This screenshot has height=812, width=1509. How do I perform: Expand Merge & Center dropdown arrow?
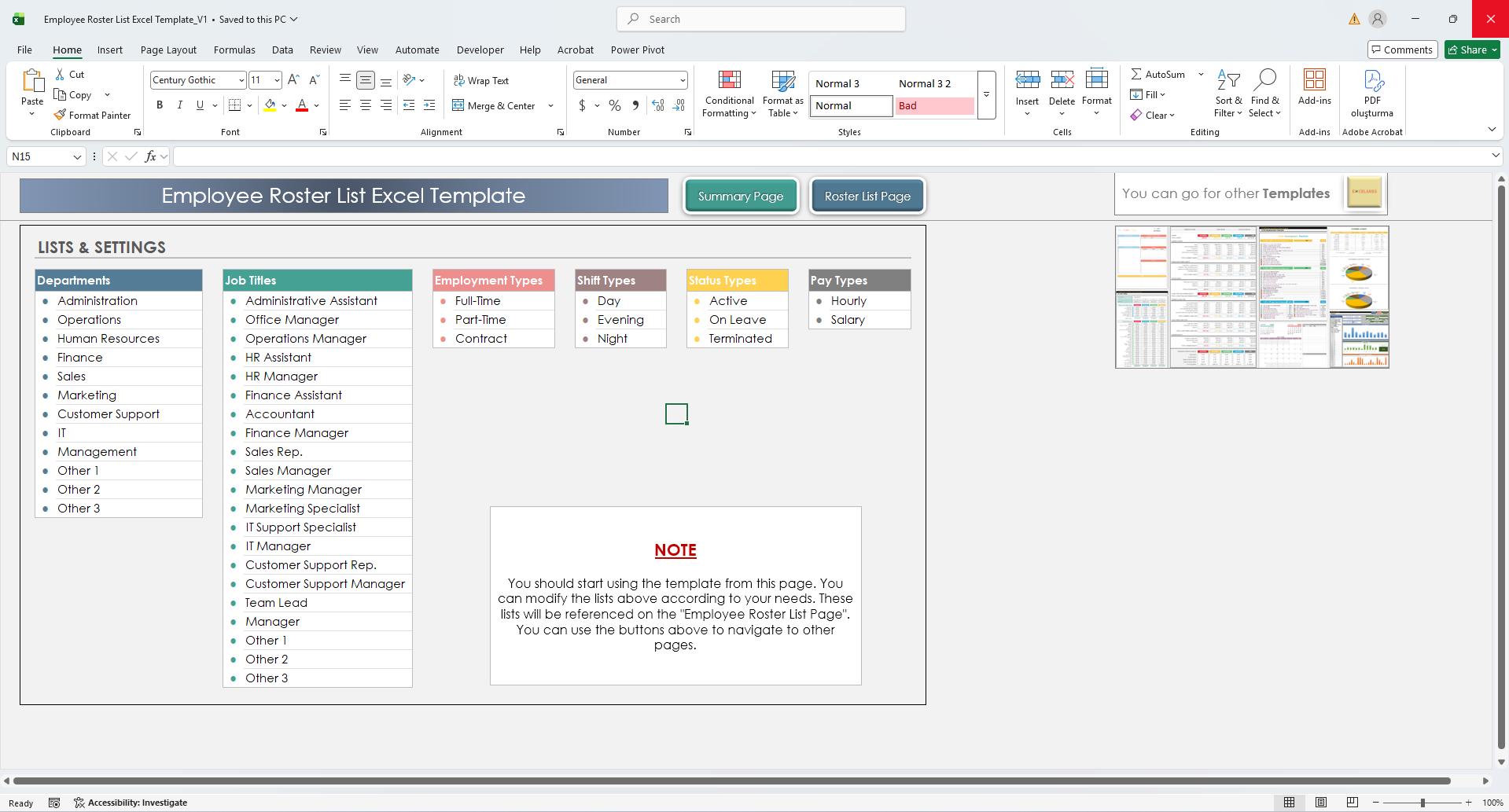click(550, 105)
